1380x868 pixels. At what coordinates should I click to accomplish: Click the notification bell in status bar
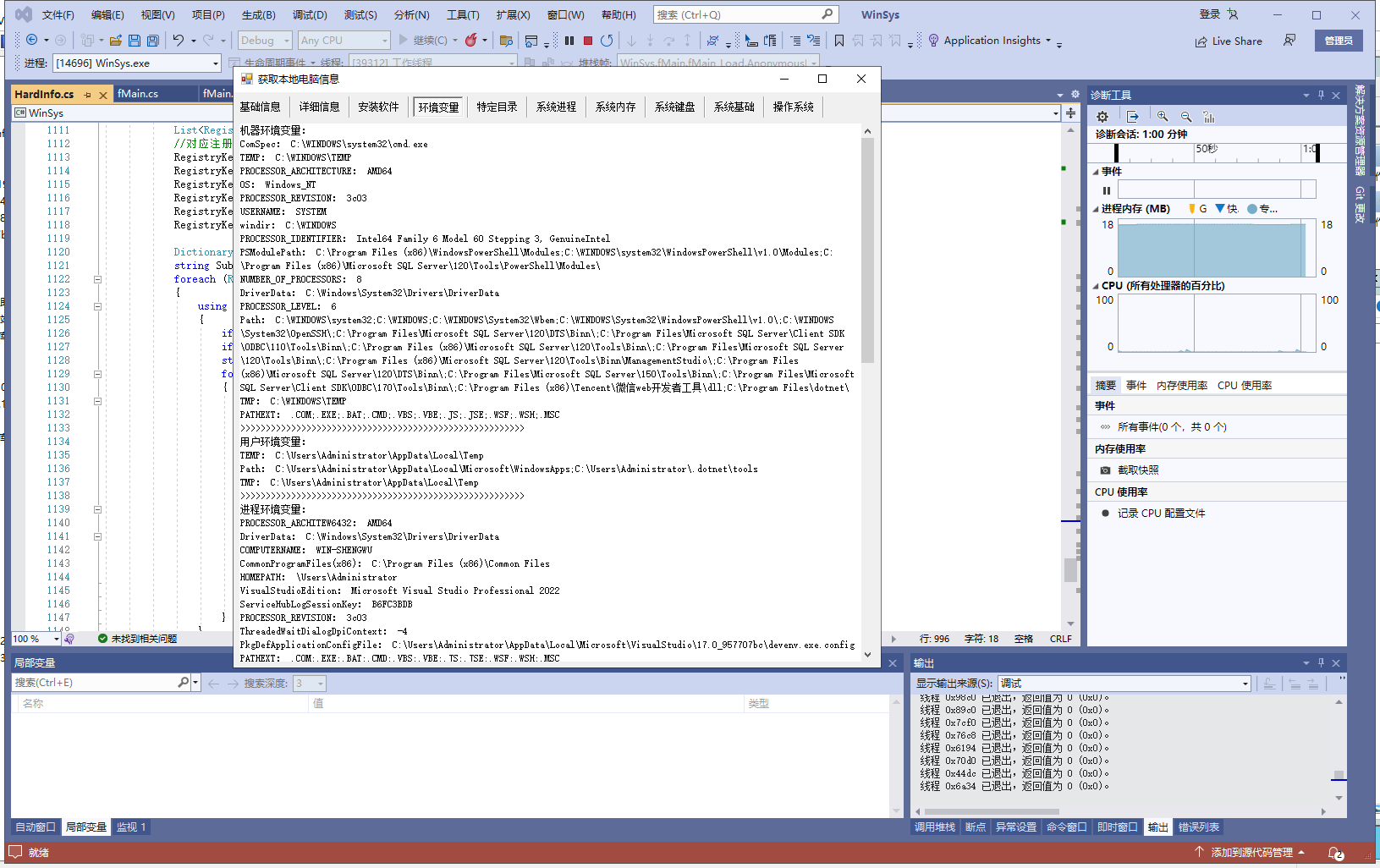click(x=1335, y=853)
